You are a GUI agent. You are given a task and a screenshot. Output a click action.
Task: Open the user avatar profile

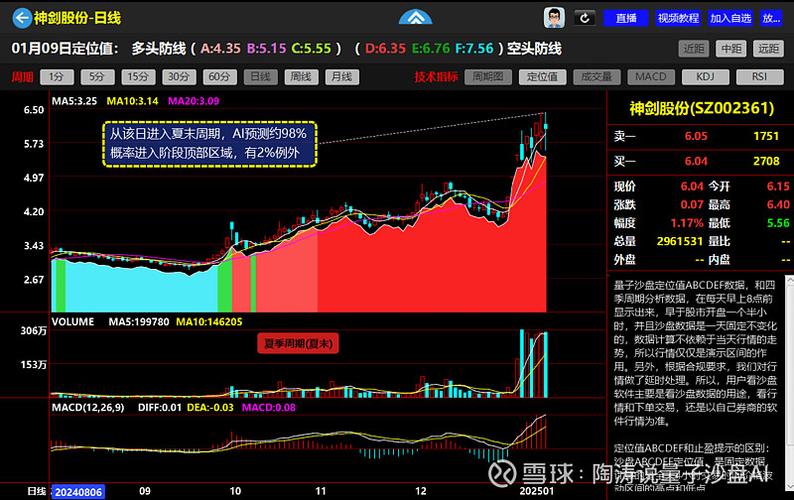click(554, 18)
